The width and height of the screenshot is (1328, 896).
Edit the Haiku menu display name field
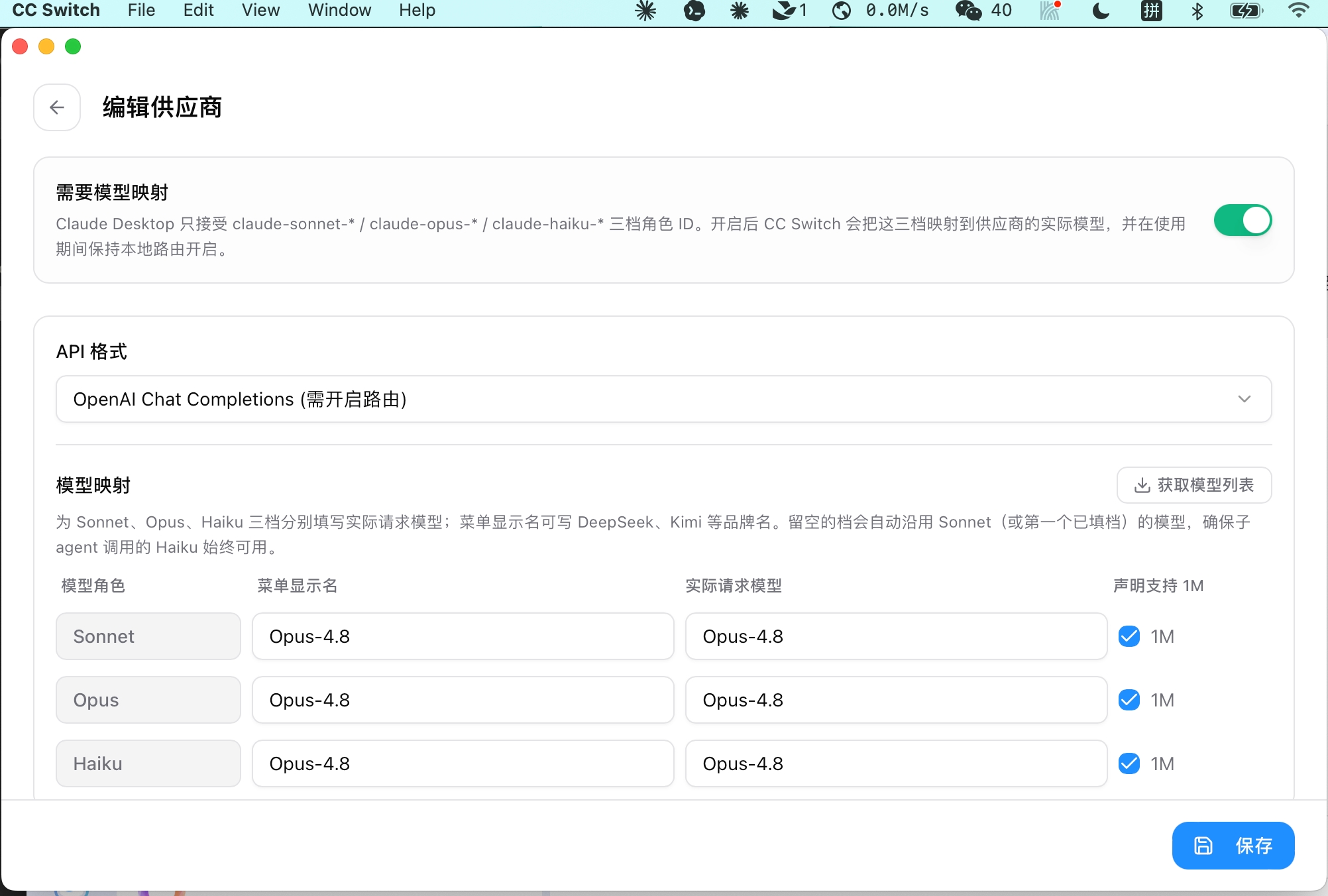463,763
